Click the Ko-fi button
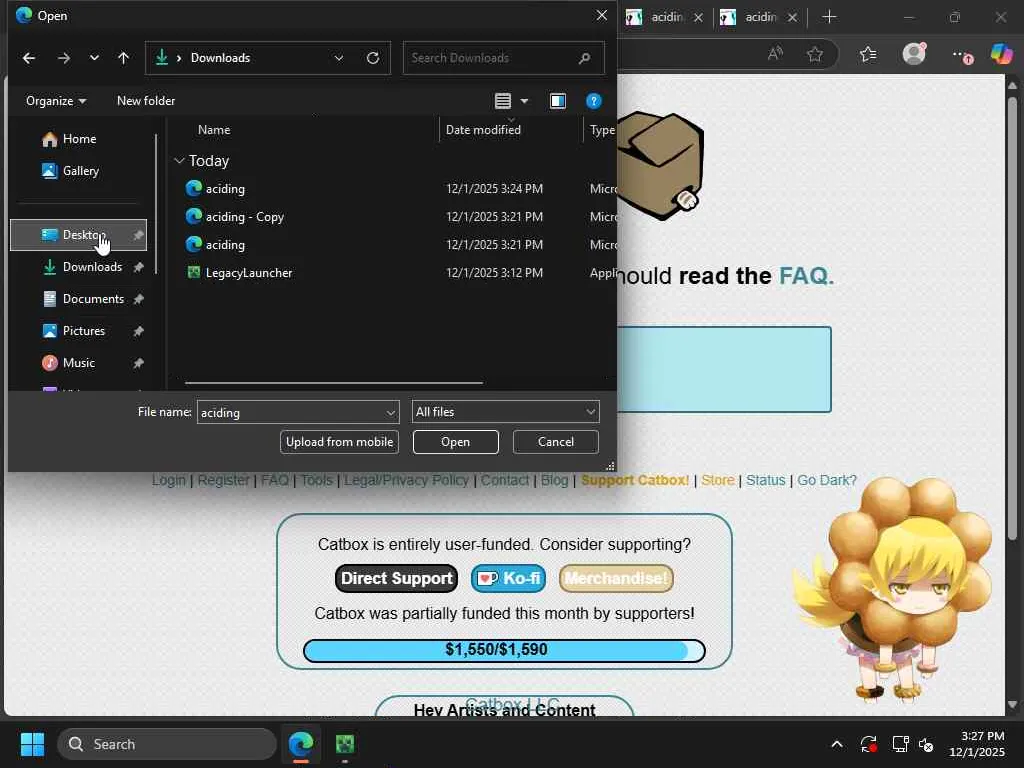The width and height of the screenshot is (1024, 768). (x=508, y=579)
